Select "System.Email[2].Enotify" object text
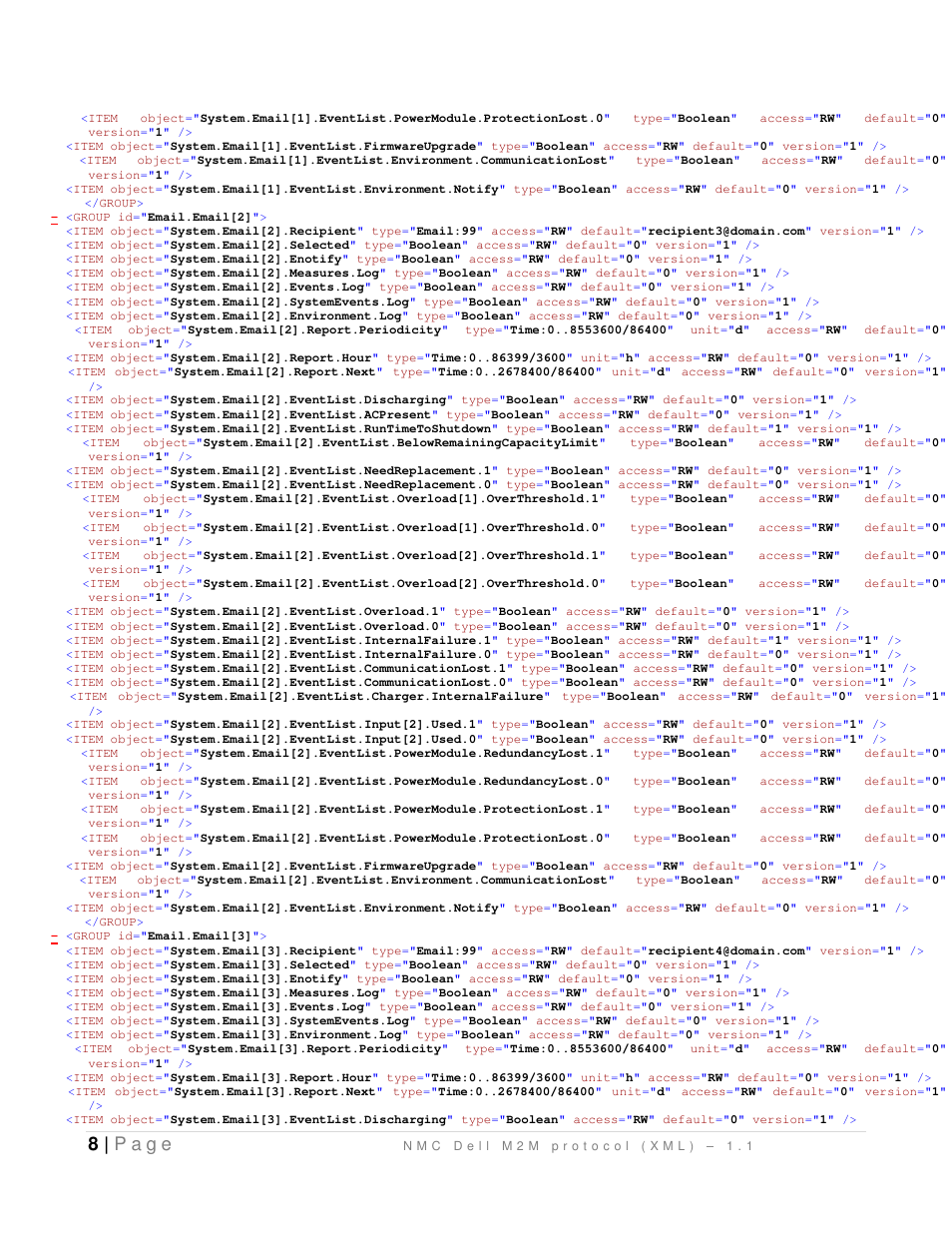The image size is (952, 1233). pos(256,260)
